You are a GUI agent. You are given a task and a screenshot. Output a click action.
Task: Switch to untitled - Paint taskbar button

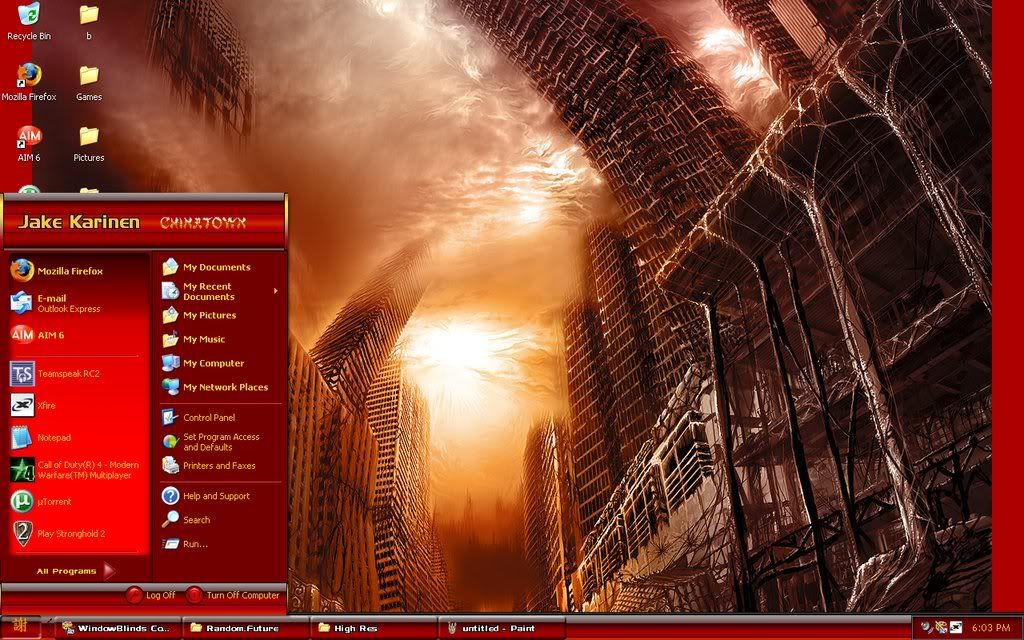pos(501,628)
